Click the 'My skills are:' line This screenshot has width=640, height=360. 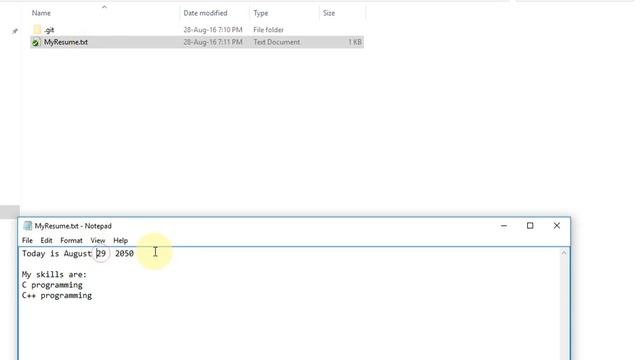point(54,274)
